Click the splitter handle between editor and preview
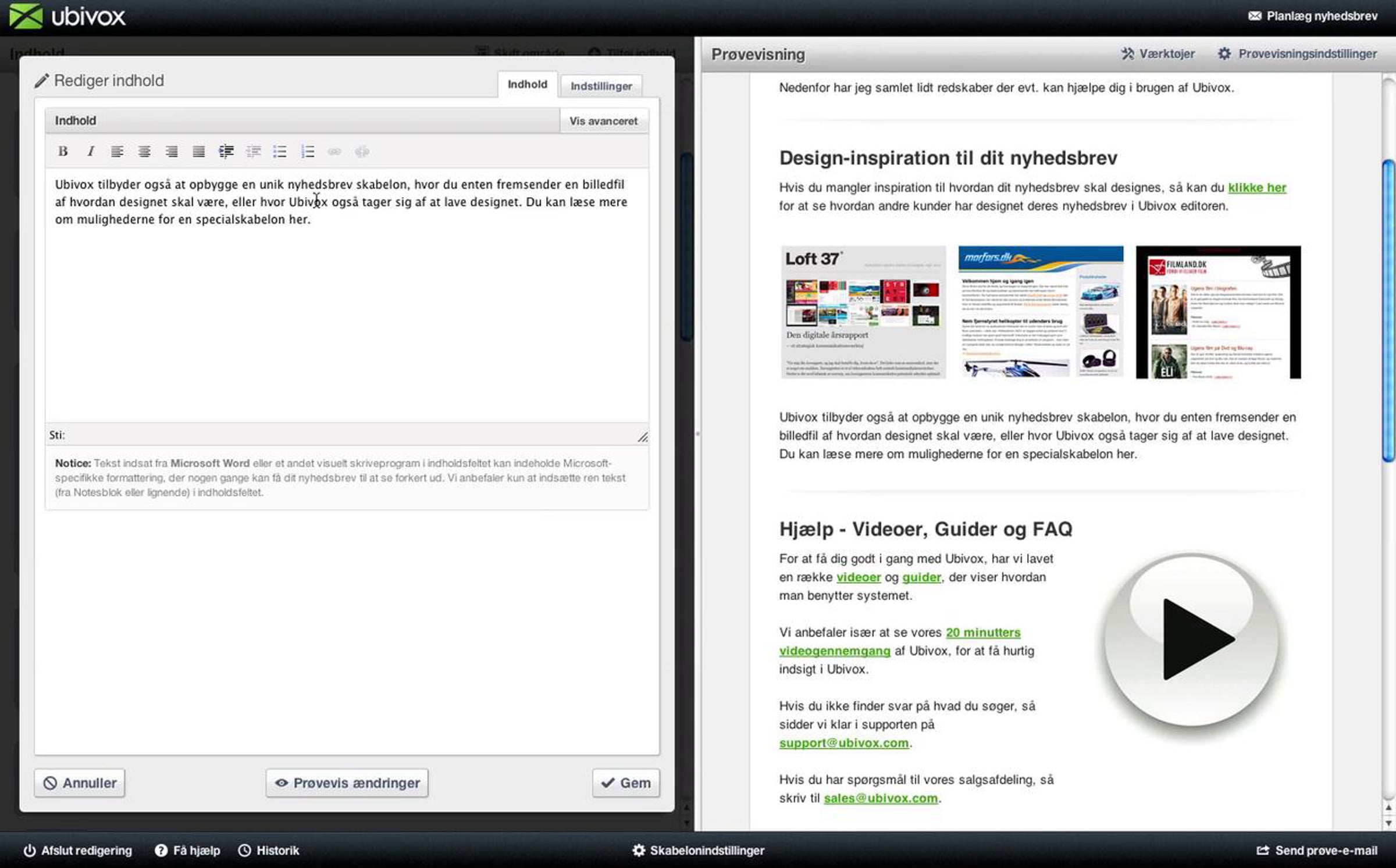Image resolution: width=1396 pixels, height=868 pixels. click(x=697, y=433)
